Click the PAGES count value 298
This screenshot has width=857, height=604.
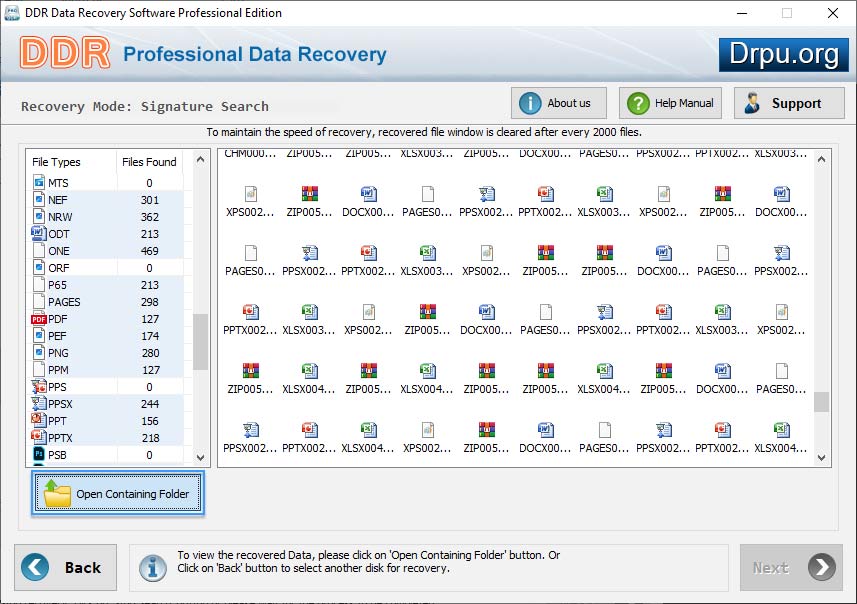(149, 302)
